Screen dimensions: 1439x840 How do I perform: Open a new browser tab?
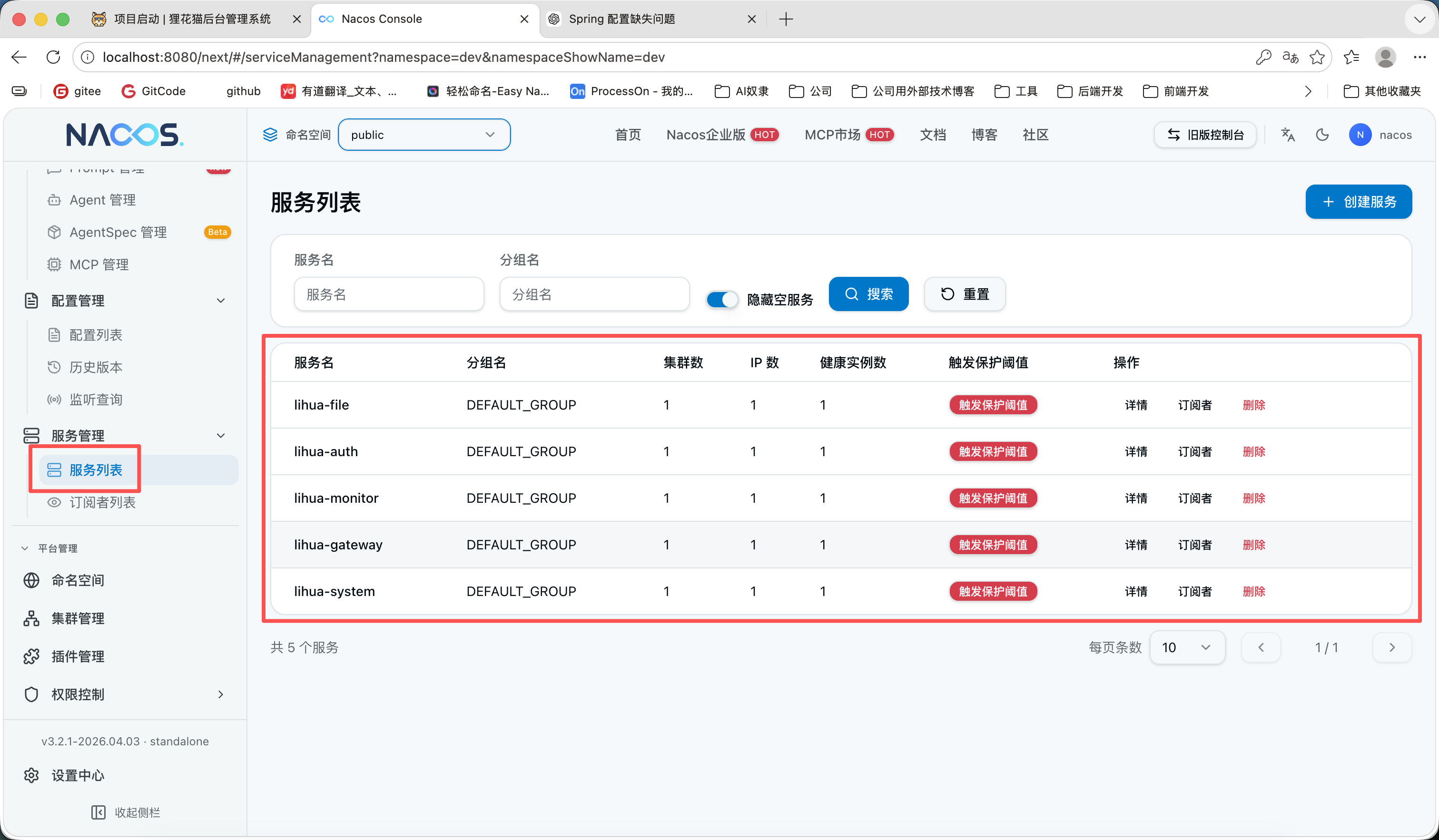click(786, 19)
